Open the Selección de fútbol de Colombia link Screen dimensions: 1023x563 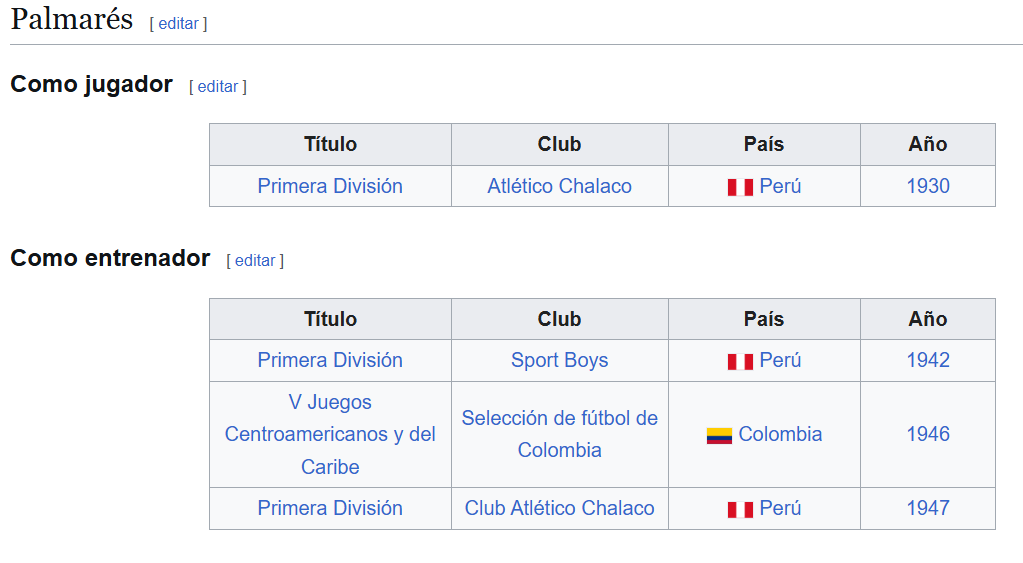[559, 434]
